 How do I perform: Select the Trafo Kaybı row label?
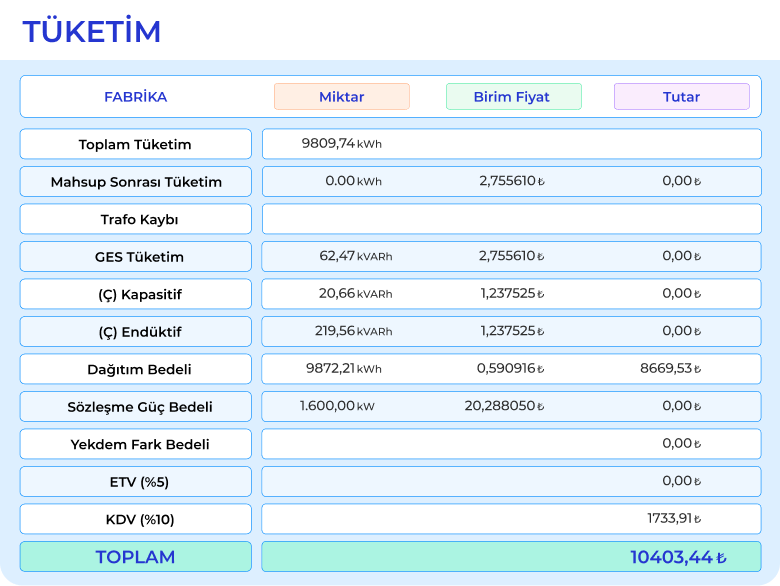pyautogui.click(x=135, y=219)
